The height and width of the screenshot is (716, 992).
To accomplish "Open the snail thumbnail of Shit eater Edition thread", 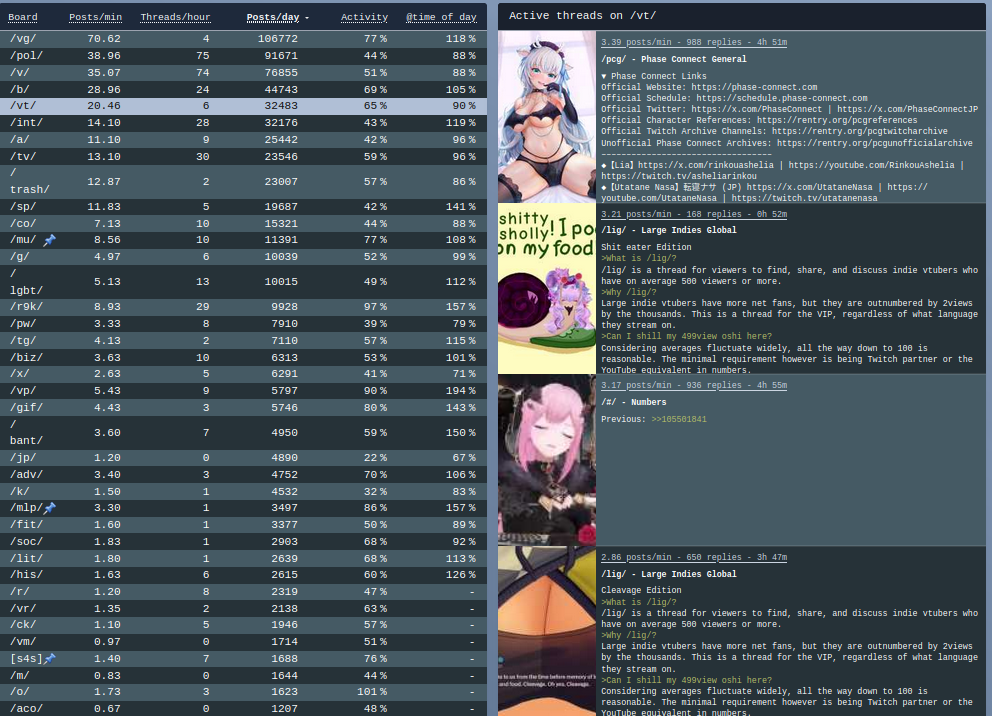I will (x=547, y=289).
